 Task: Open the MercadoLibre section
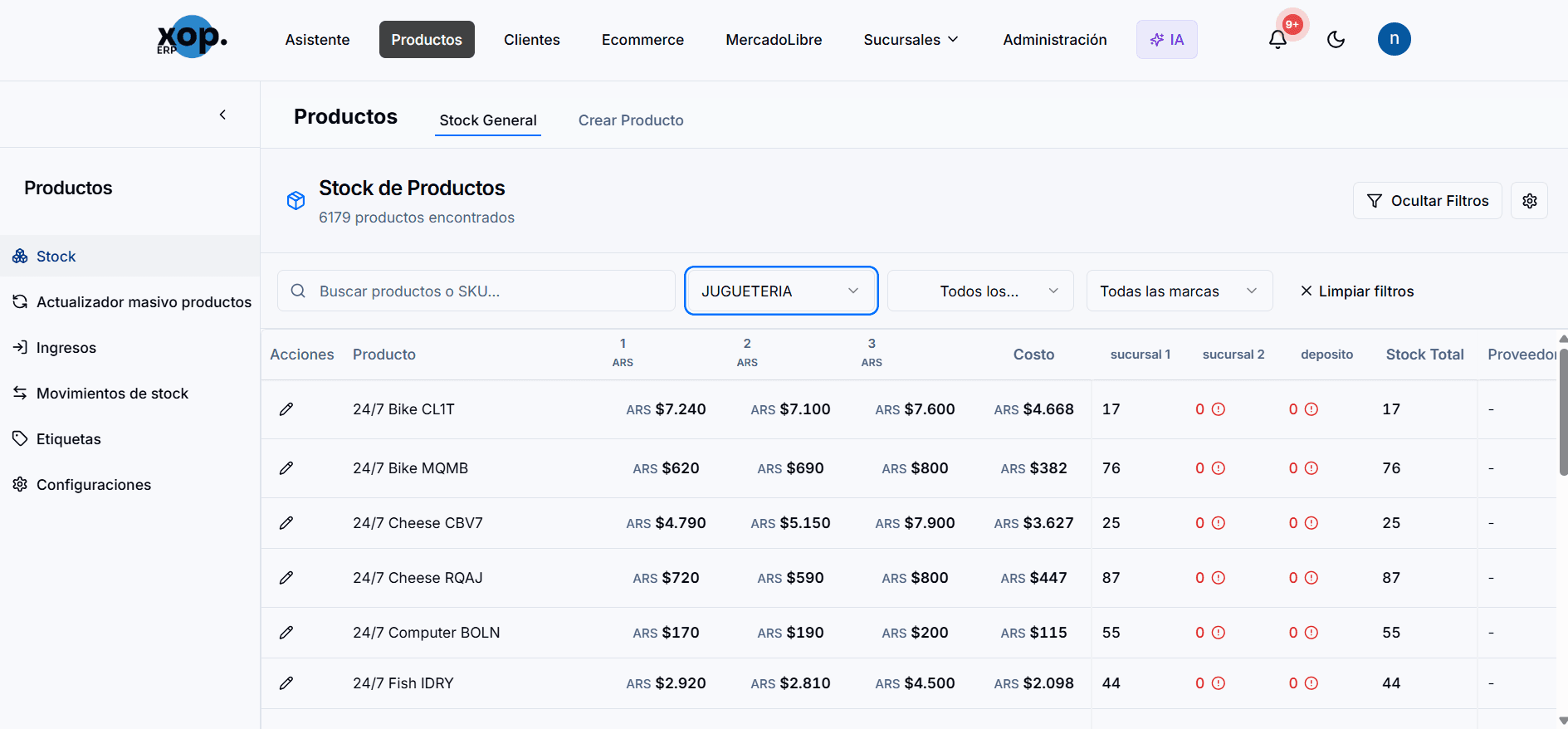tap(774, 40)
